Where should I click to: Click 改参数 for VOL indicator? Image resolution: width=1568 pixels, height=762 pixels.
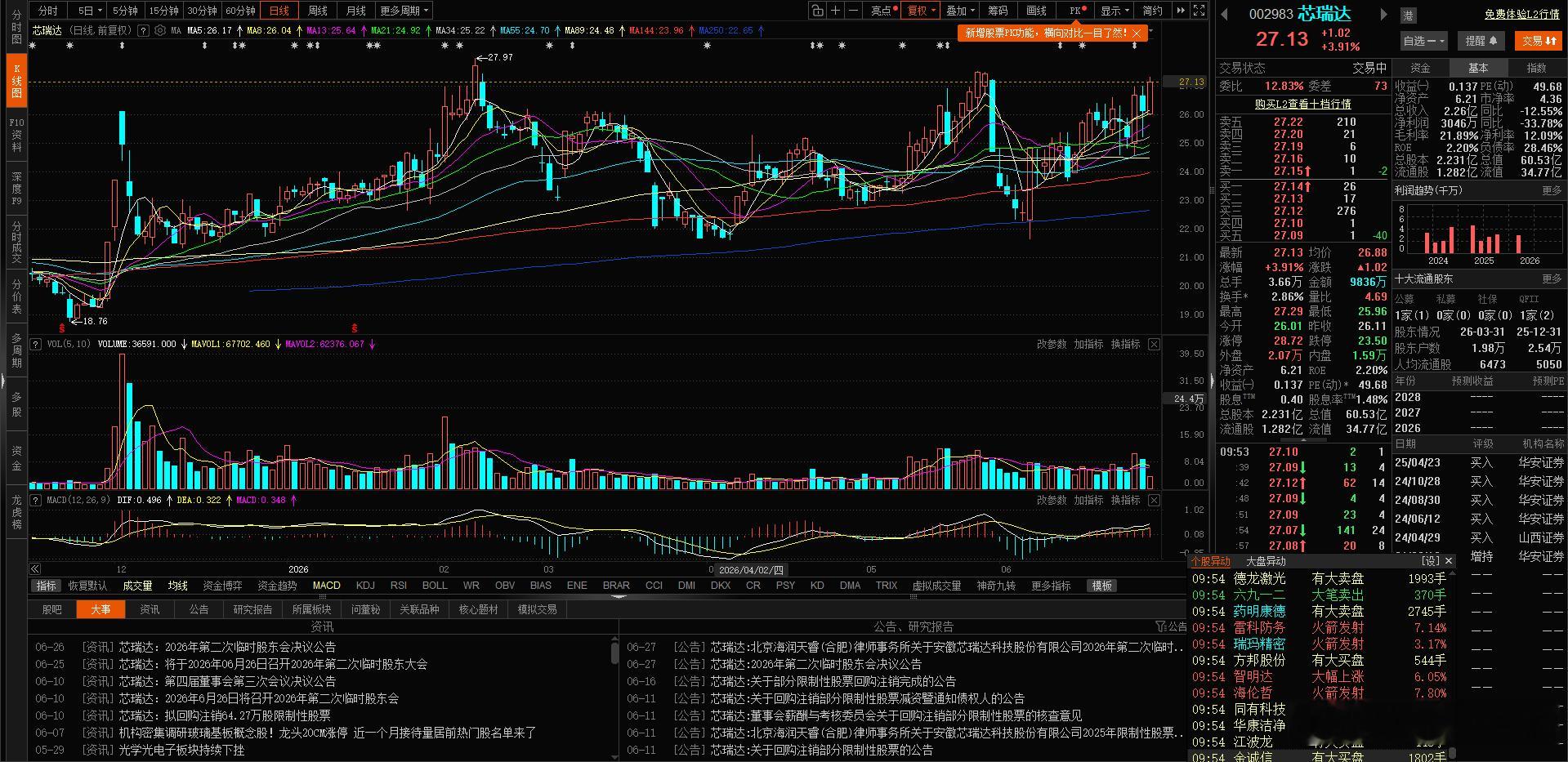pyautogui.click(x=1052, y=345)
